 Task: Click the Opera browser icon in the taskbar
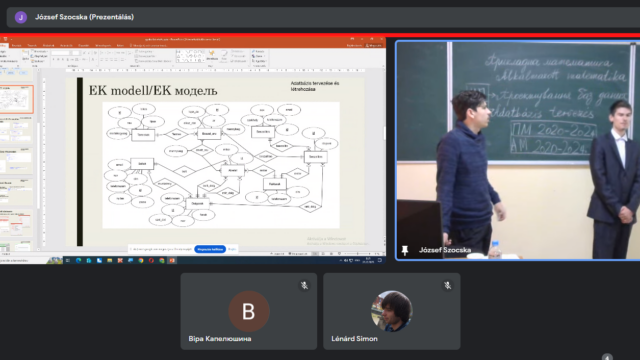(x=151, y=260)
